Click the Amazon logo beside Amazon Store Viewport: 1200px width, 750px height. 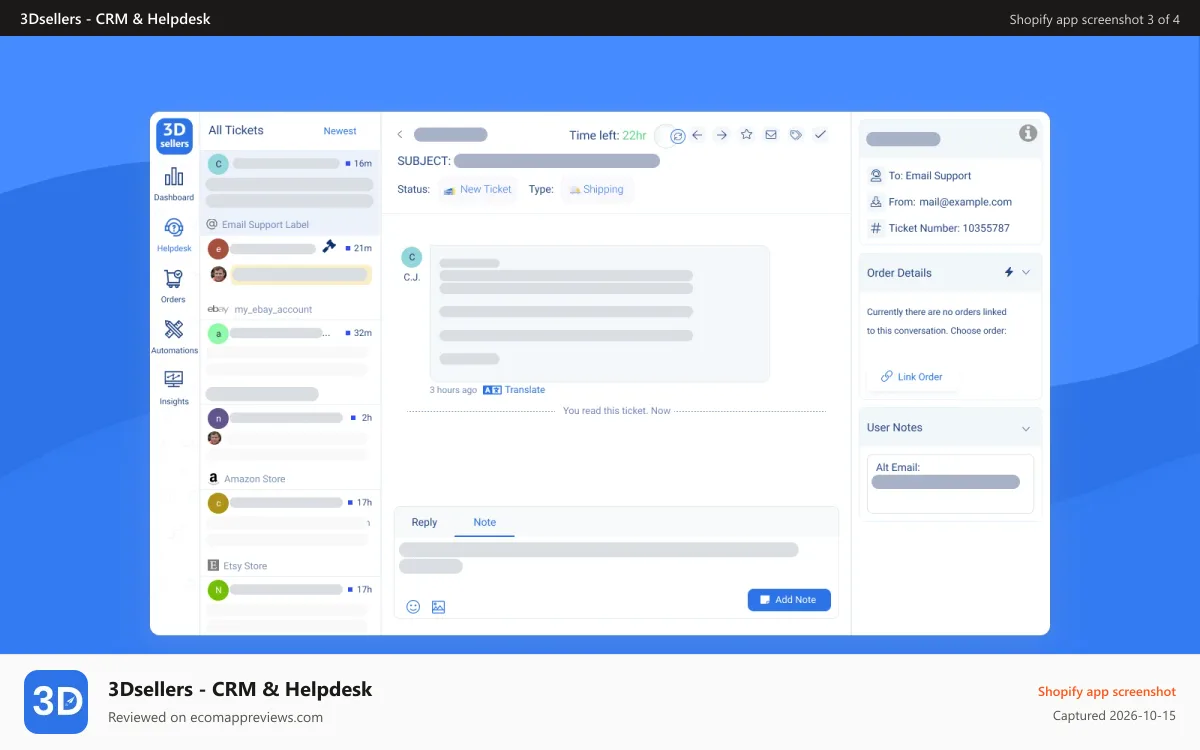214,479
